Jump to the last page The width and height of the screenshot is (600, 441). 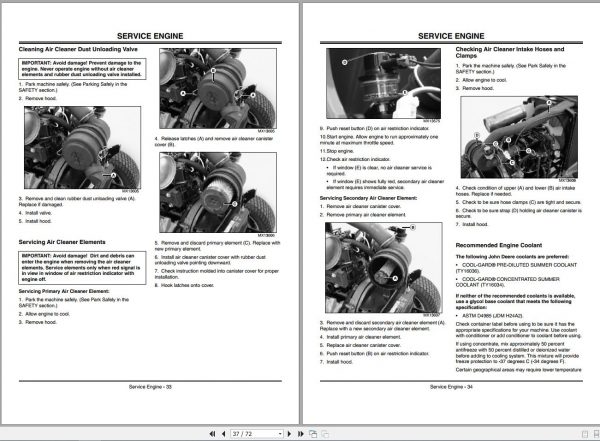pos(301,434)
